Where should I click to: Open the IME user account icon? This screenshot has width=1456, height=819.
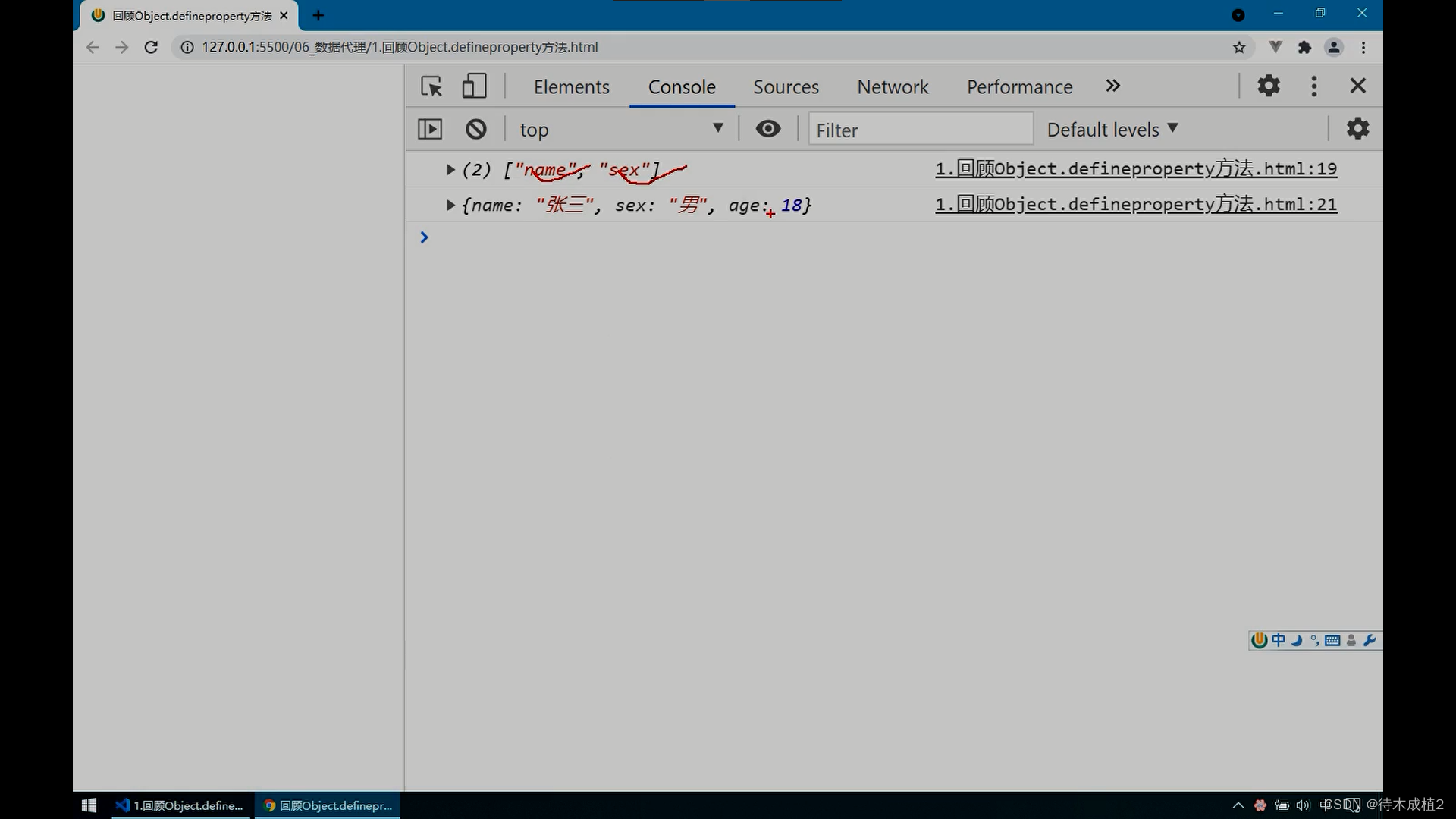pyautogui.click(x=1351, y=640)
